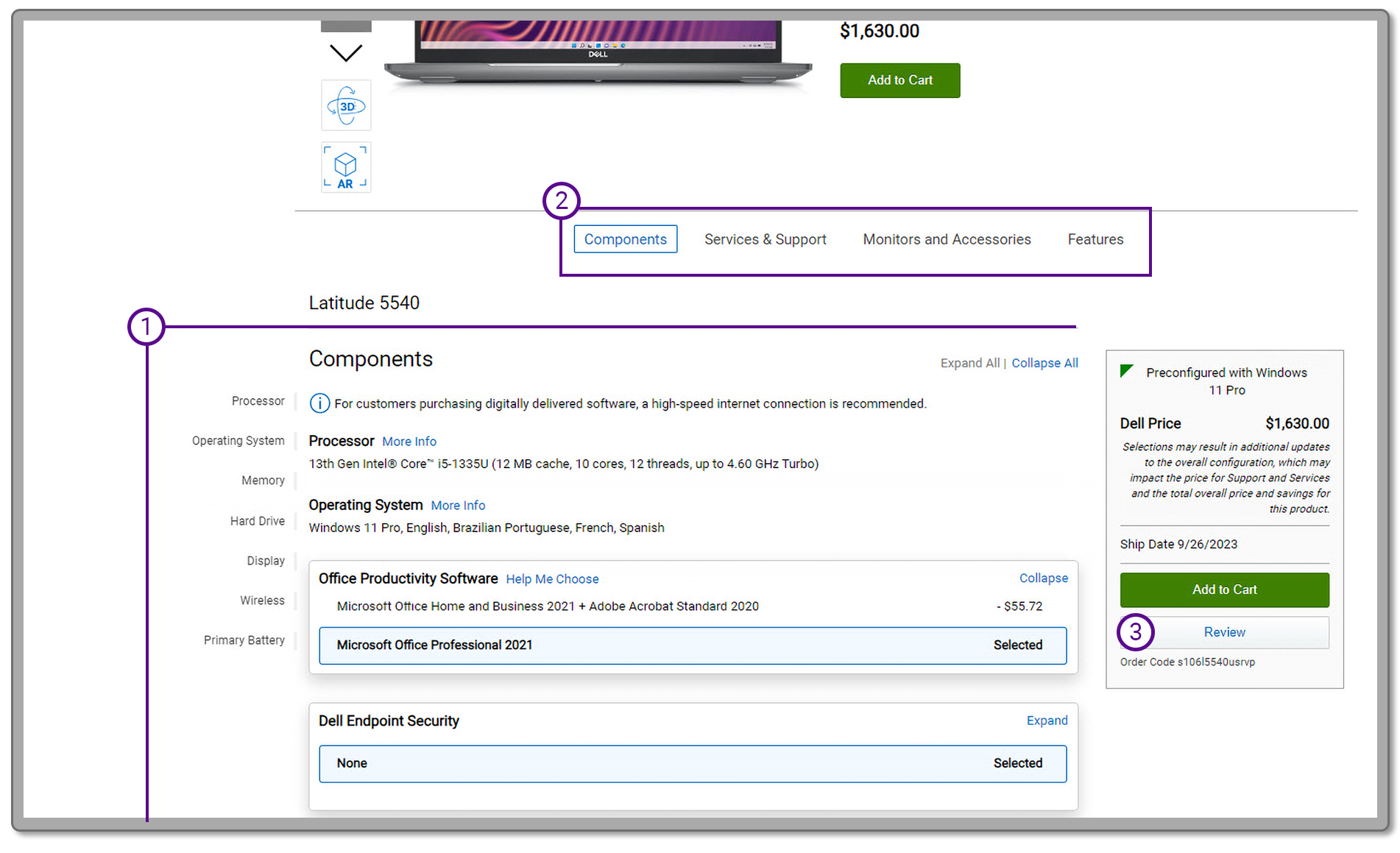
Task: Open Monitors and Accessories tab
Action: pyautogui.click(x=947, y=239)
